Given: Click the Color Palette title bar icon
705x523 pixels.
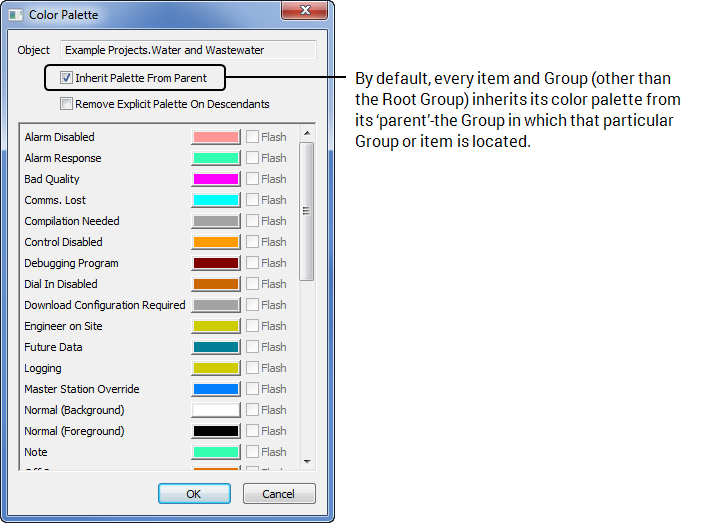Looking at the screenshot, I should [15, 14].
